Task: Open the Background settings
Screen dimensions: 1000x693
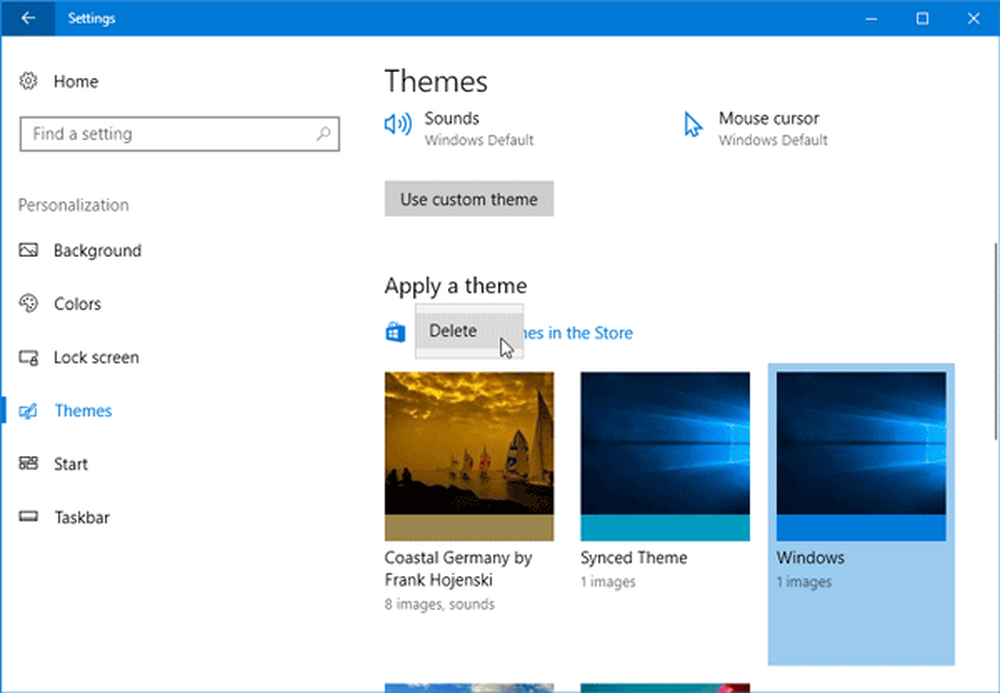Action: coord(98,251)
